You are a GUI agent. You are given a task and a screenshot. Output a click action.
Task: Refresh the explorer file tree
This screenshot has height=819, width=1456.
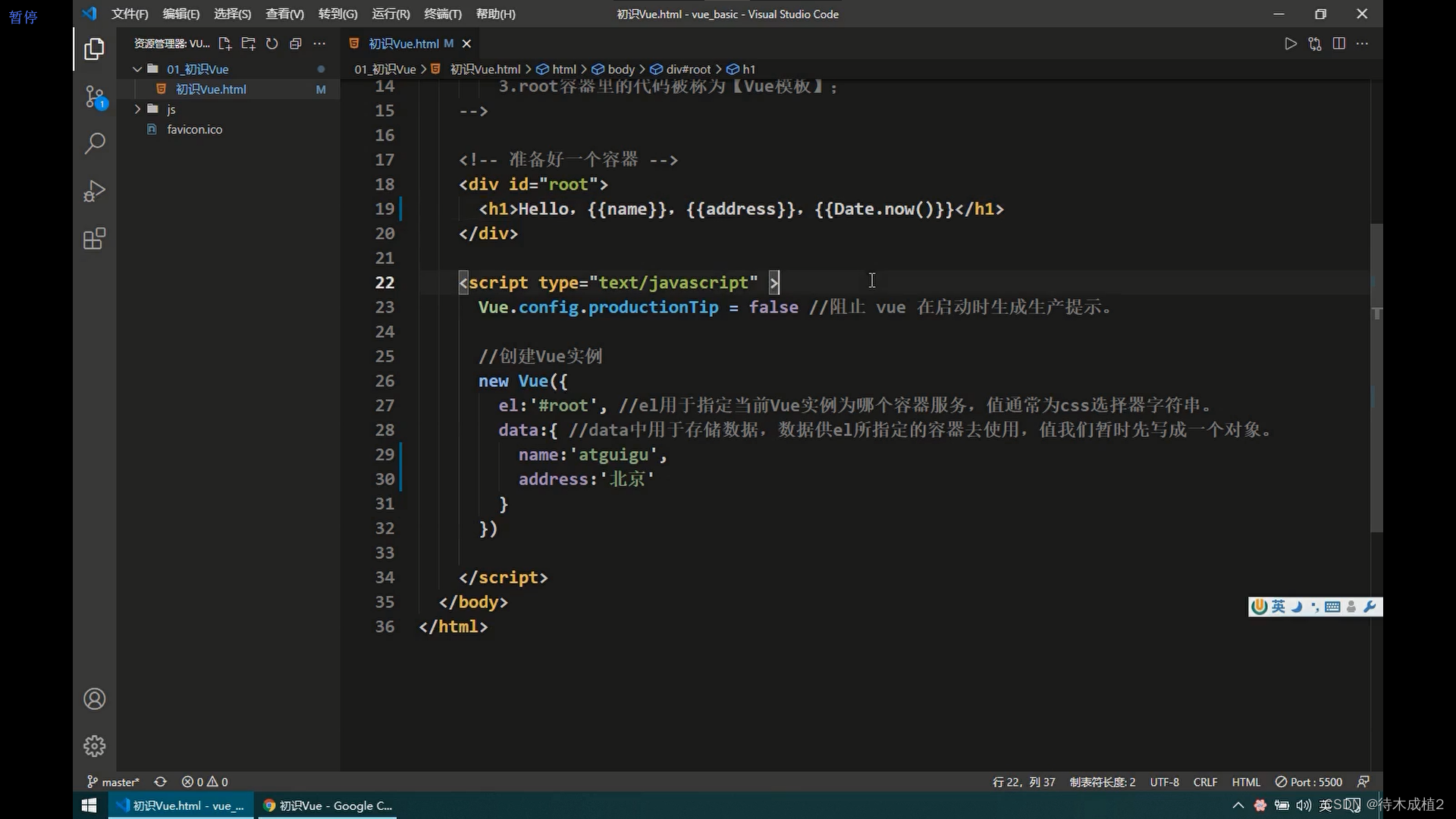(x=271, y=44)
